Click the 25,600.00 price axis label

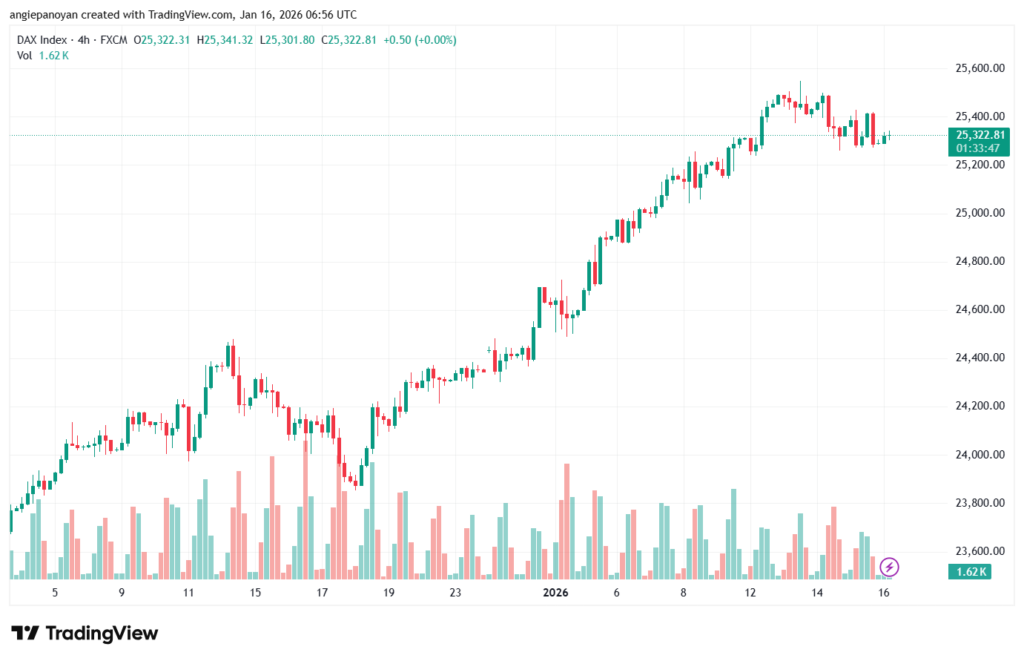tap(979, 68)
